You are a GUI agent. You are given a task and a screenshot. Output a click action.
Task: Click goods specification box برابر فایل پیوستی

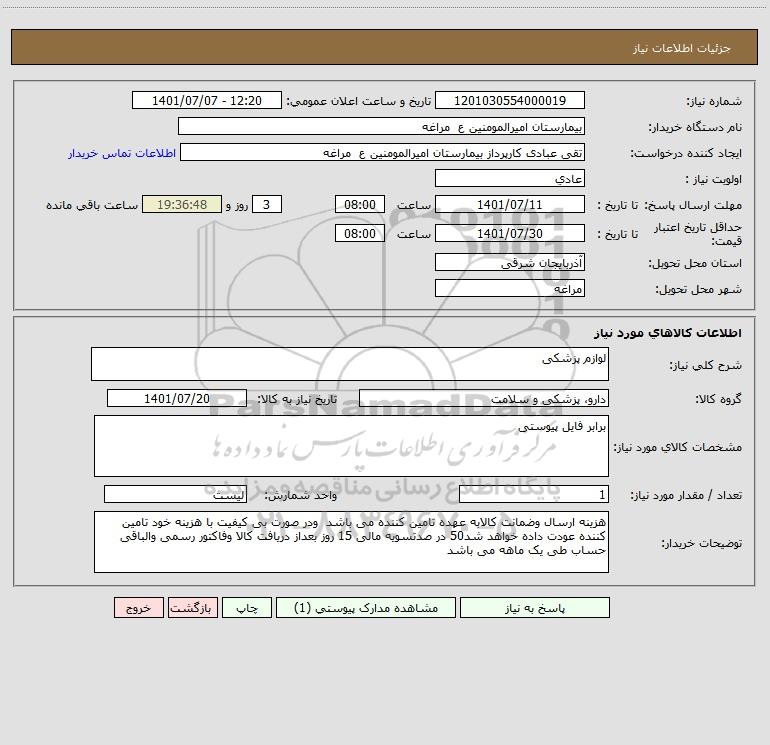pos(351,446)
